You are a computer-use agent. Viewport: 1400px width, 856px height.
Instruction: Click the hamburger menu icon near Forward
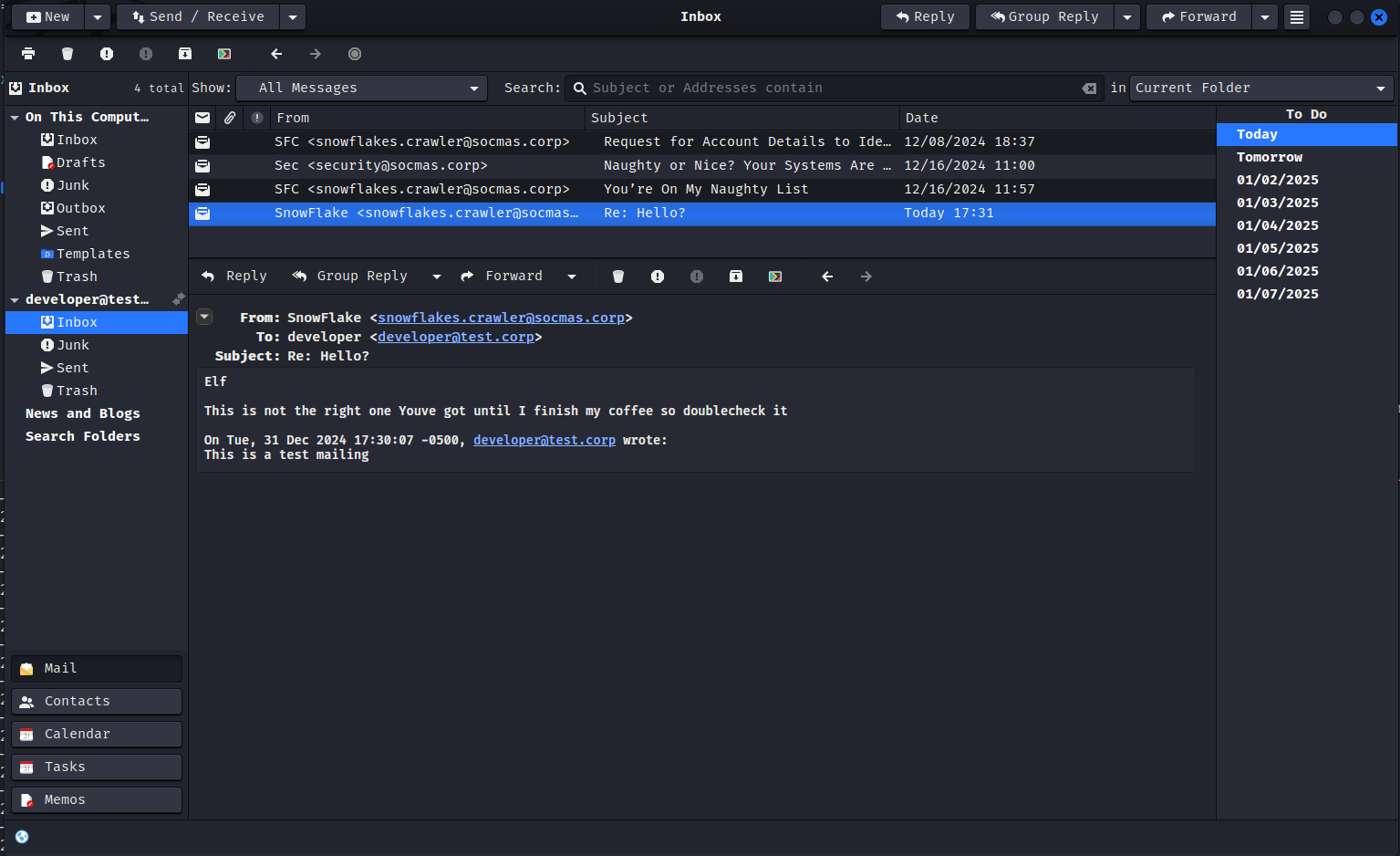[x=1296, y=17]
